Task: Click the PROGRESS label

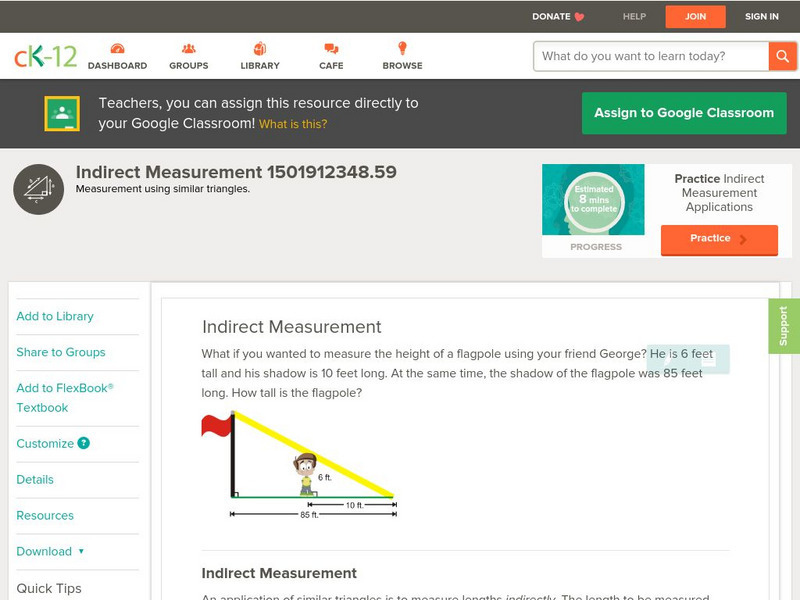Action: [596, 247]
